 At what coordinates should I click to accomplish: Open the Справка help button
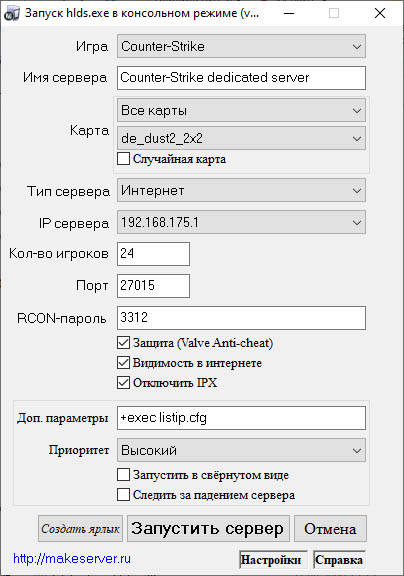(339, 560)
